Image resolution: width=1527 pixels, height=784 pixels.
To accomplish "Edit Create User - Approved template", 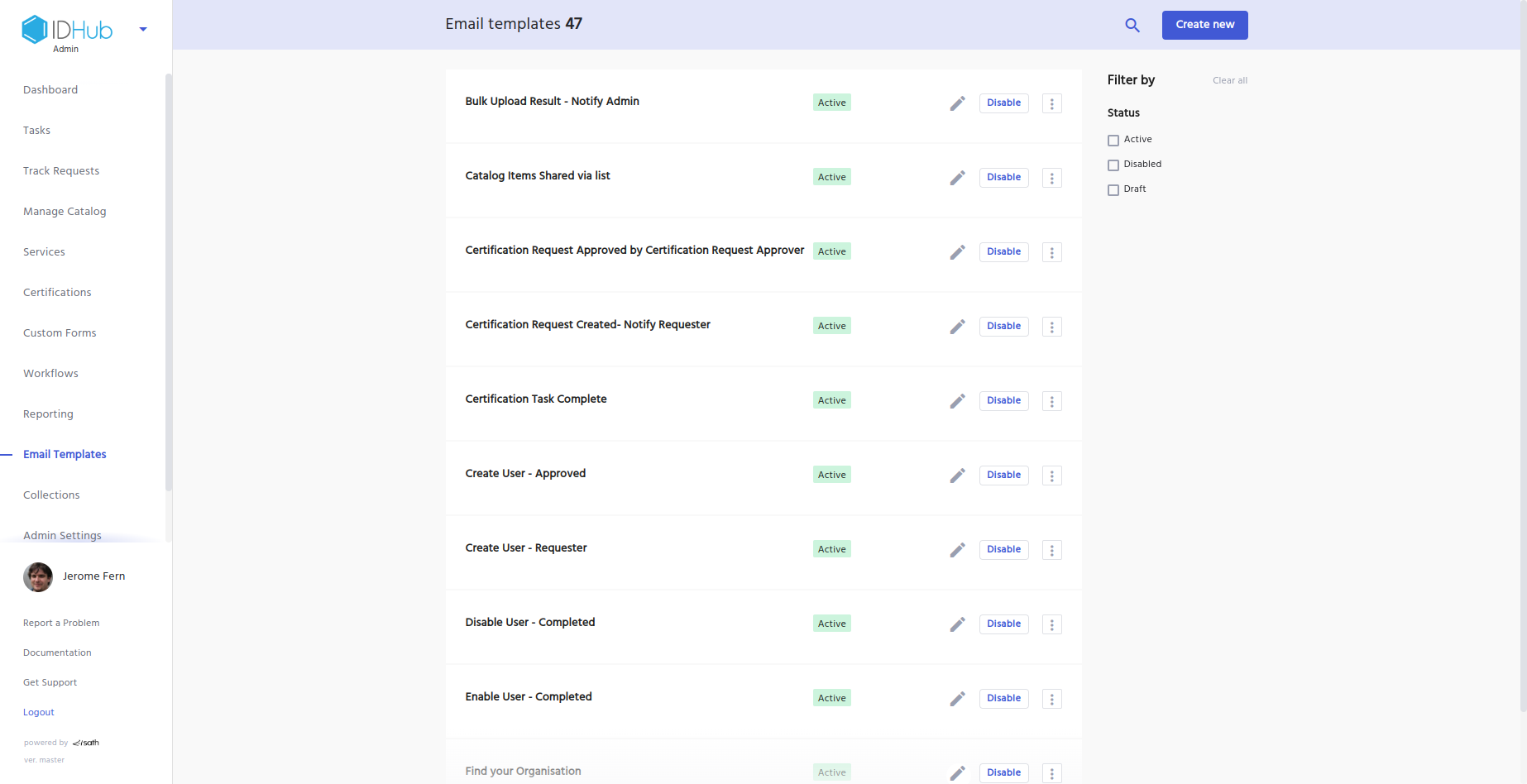I will click(957, 476).
